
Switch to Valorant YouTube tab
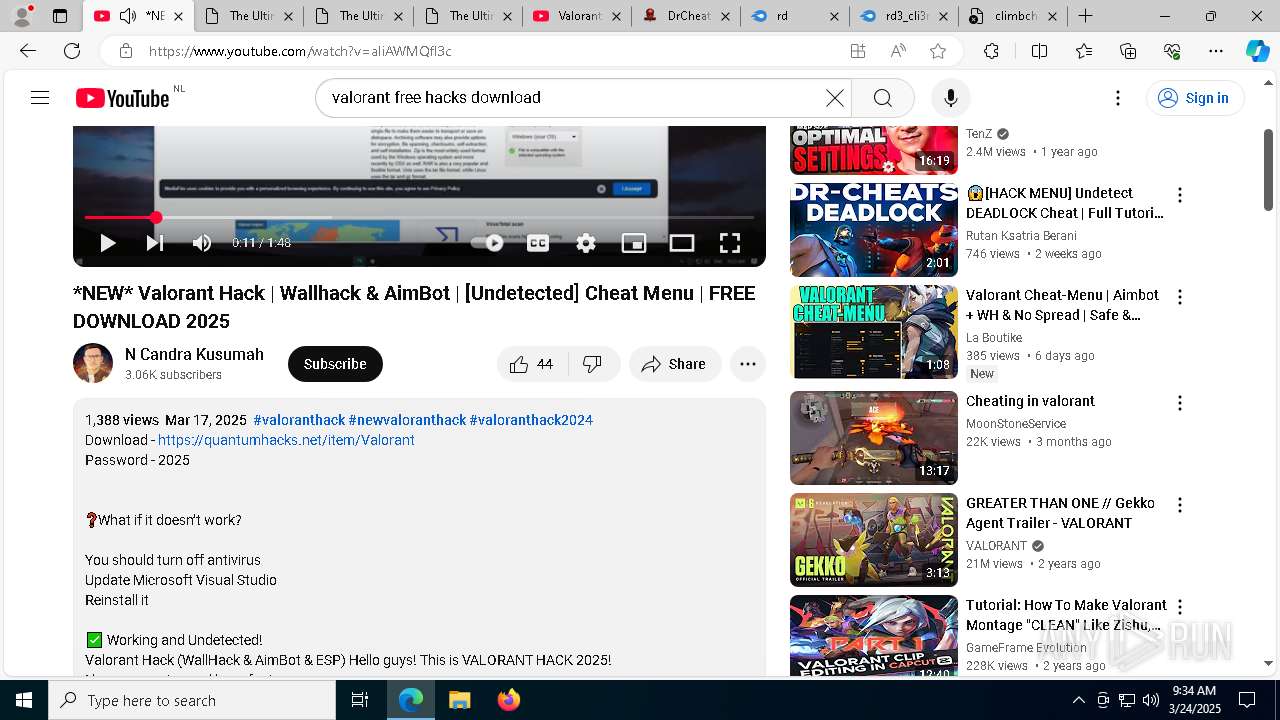[x=576, y=16]
